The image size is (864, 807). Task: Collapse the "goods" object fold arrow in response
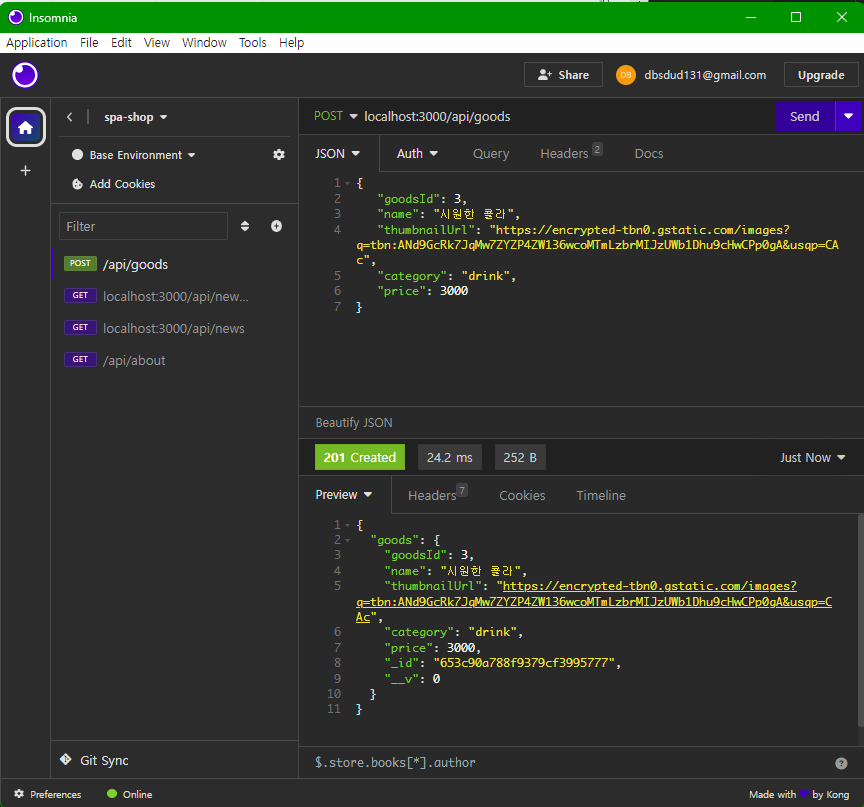[347, 540]
